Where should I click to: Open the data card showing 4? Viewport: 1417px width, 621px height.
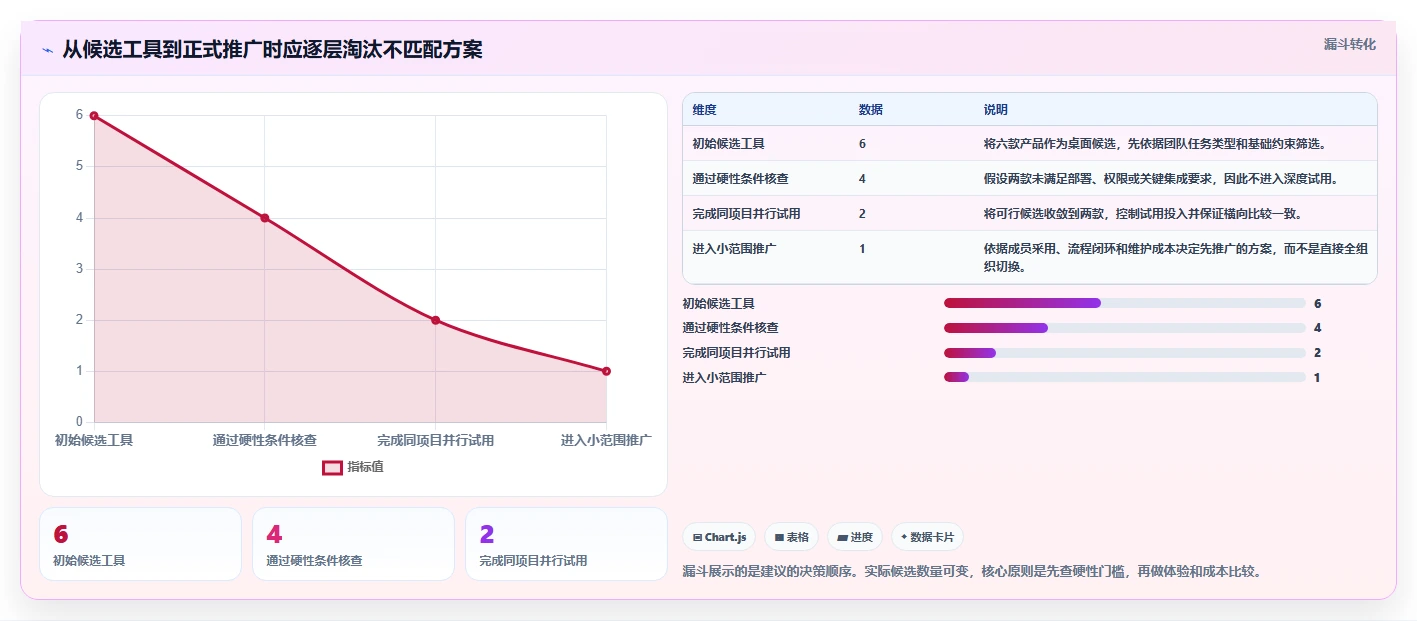pos(353,544)
